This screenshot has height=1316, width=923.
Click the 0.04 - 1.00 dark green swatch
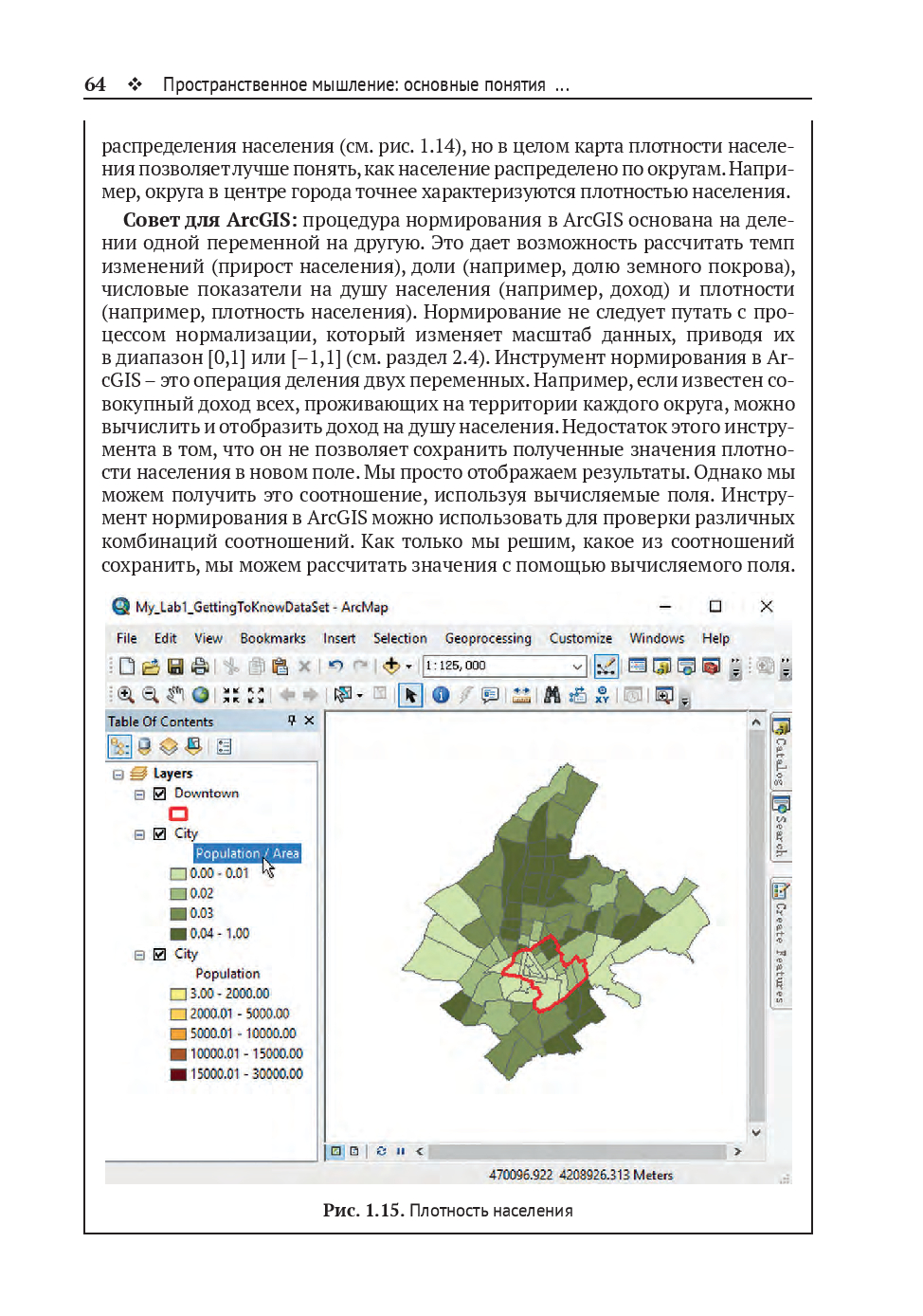[177, 934]
